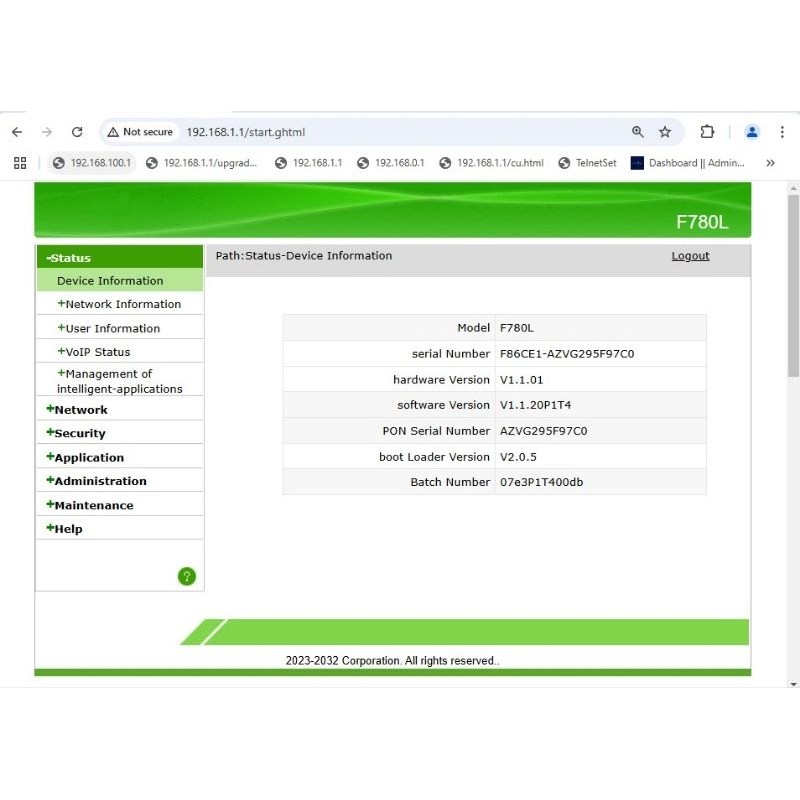Open VoIP Status in the sidebar
Viewport: 800px width, 800px height.
(x=97, y=352)
